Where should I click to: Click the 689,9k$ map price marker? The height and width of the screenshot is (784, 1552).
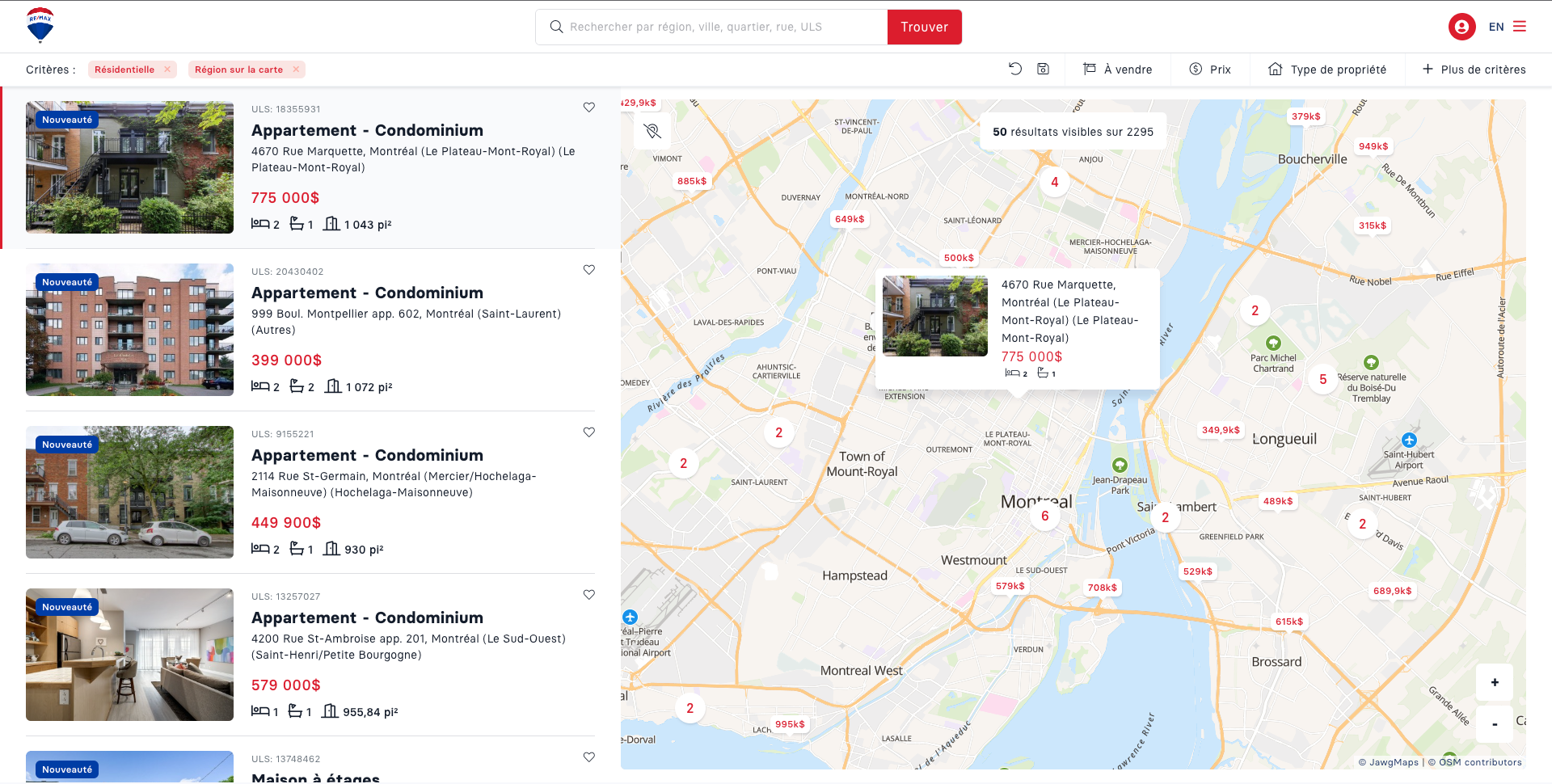pyautogui.click(x=1392, y=591)
